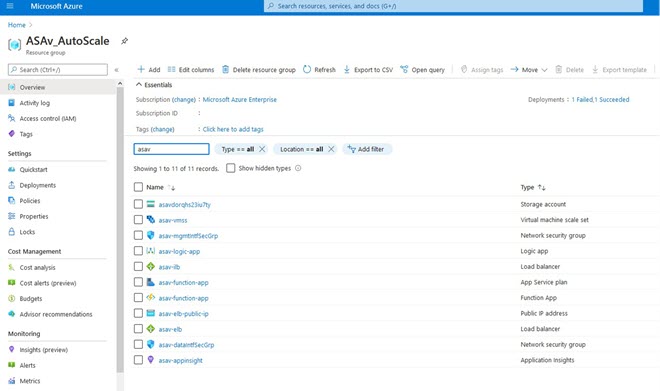The width and height of the screenshot is (660, 391).
Task: Select Cost analysis in the sidebar
Action: [x=37, y=267]
